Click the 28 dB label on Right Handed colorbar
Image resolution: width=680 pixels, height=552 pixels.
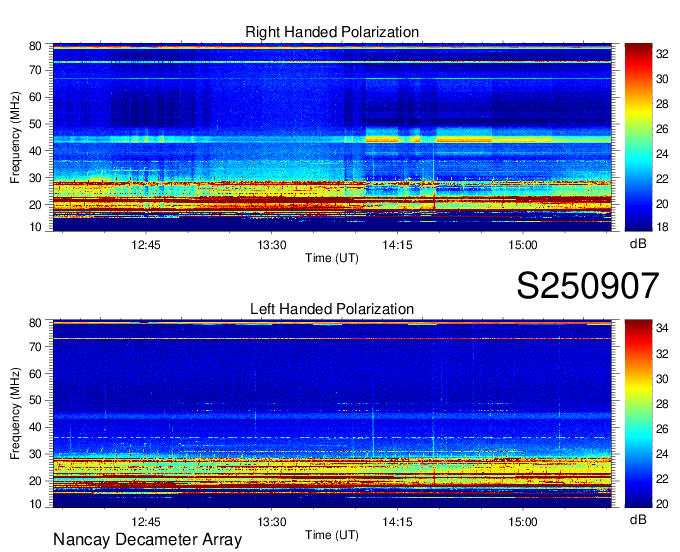pos(662,104)
